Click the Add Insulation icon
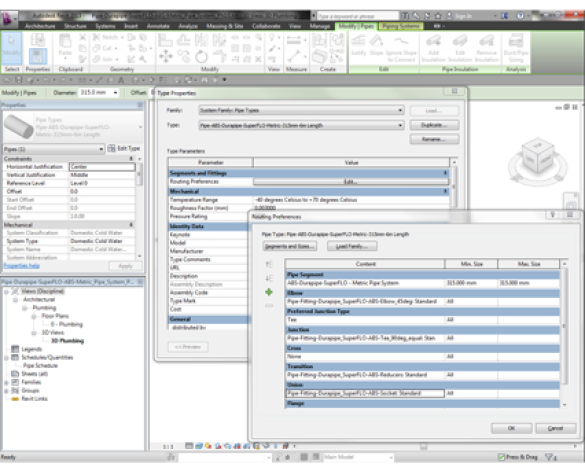The height and width of the screenshot is (471, 585). [x=434, y=47]
